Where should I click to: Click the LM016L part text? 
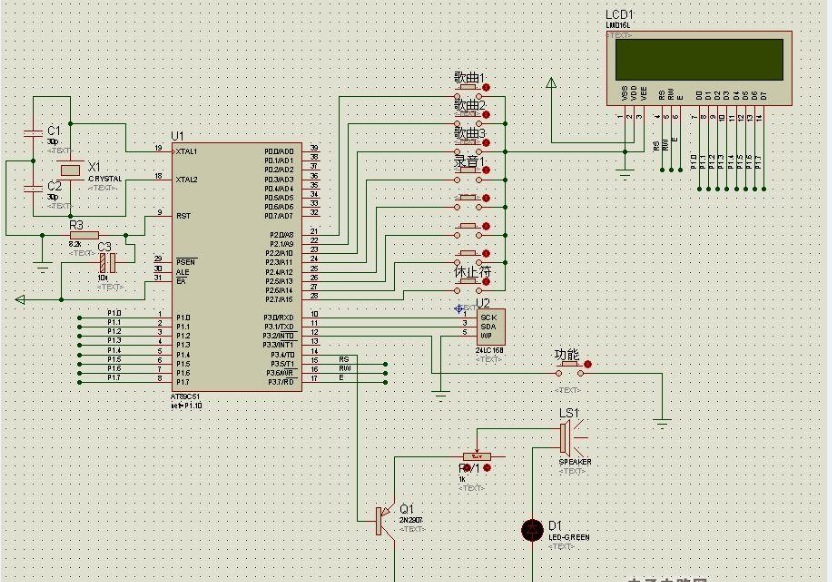pyautogui.click(x=618, y=25)
